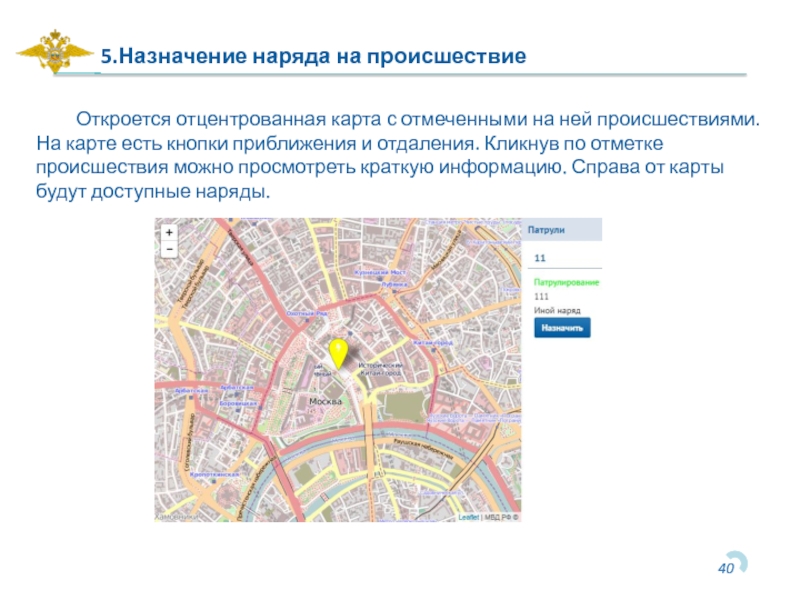Click the green Патрулирование status label
Image resolution: width=800 pixels, height=600 pixels.
(x=566, y=283)
